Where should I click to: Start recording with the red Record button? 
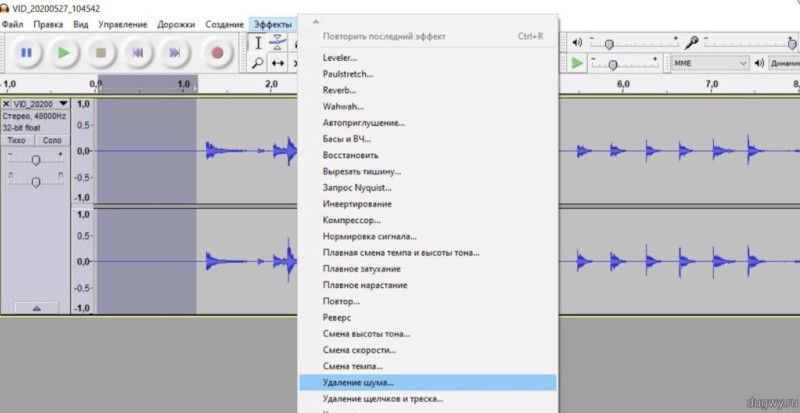coord(218,53)
